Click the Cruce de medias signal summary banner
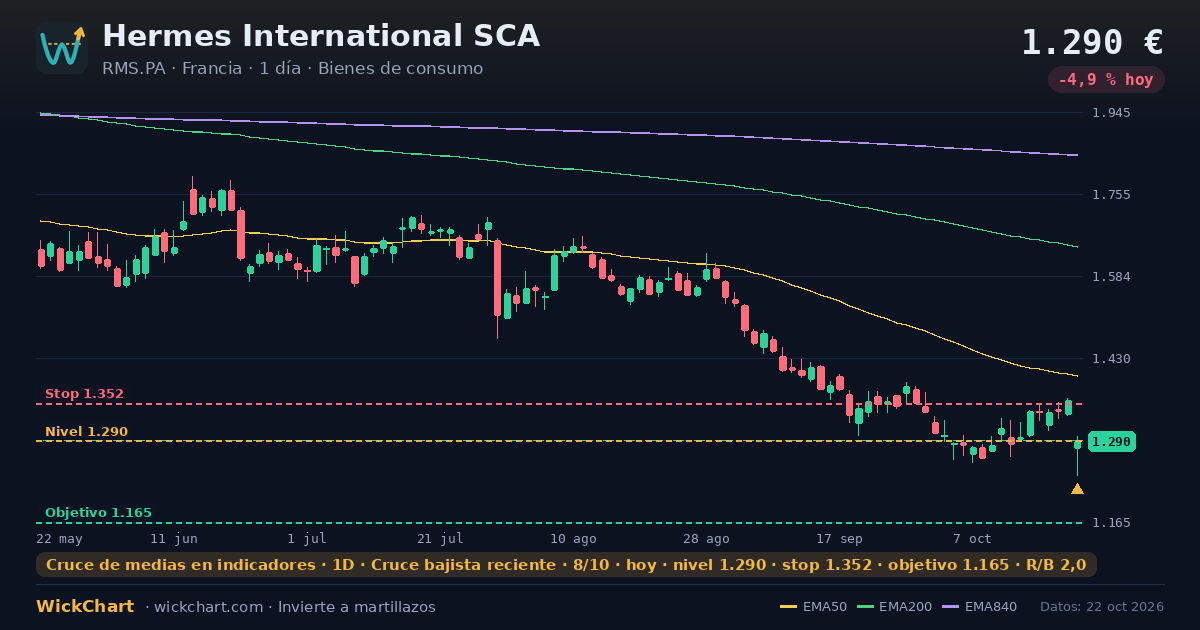1200x630 pixels. click(x=566, y=565)
